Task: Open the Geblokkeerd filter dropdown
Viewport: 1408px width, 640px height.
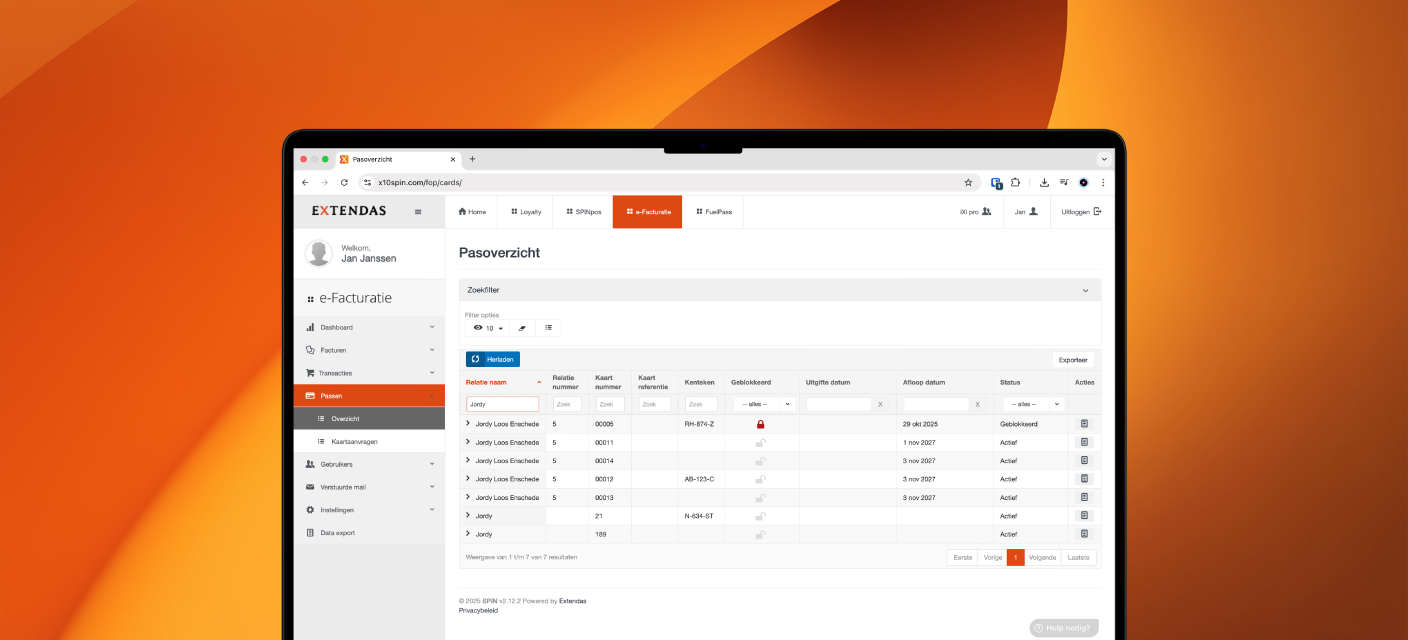Action: click(764, 404)
